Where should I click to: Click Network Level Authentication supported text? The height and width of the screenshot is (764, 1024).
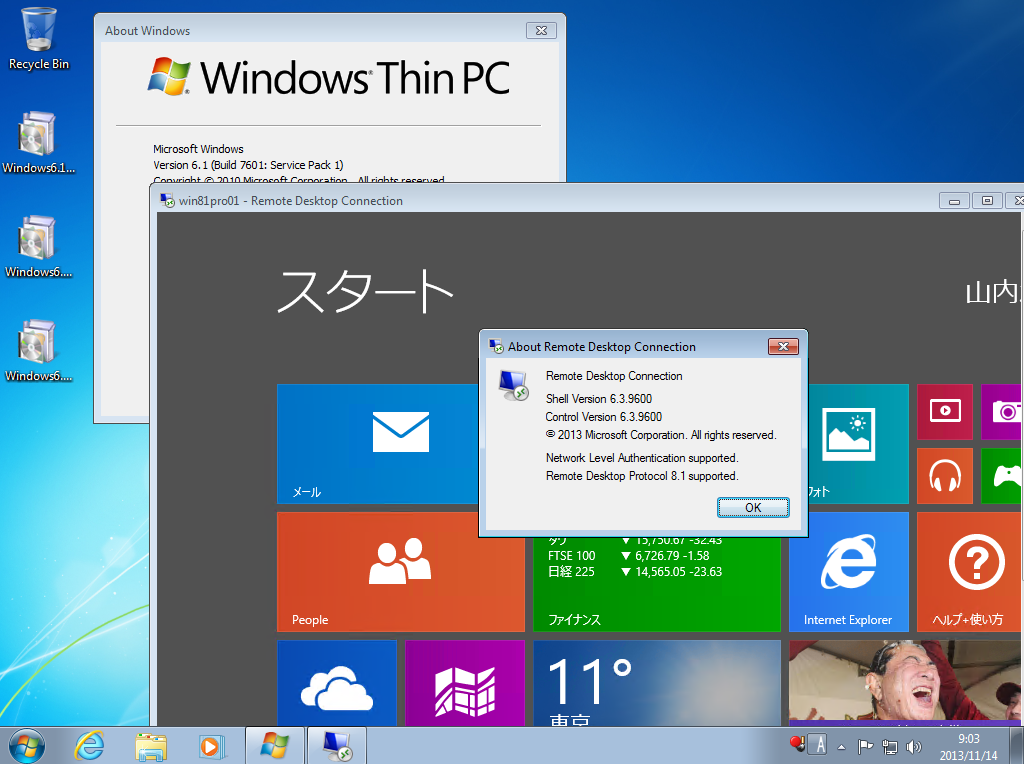coord(642,458)
